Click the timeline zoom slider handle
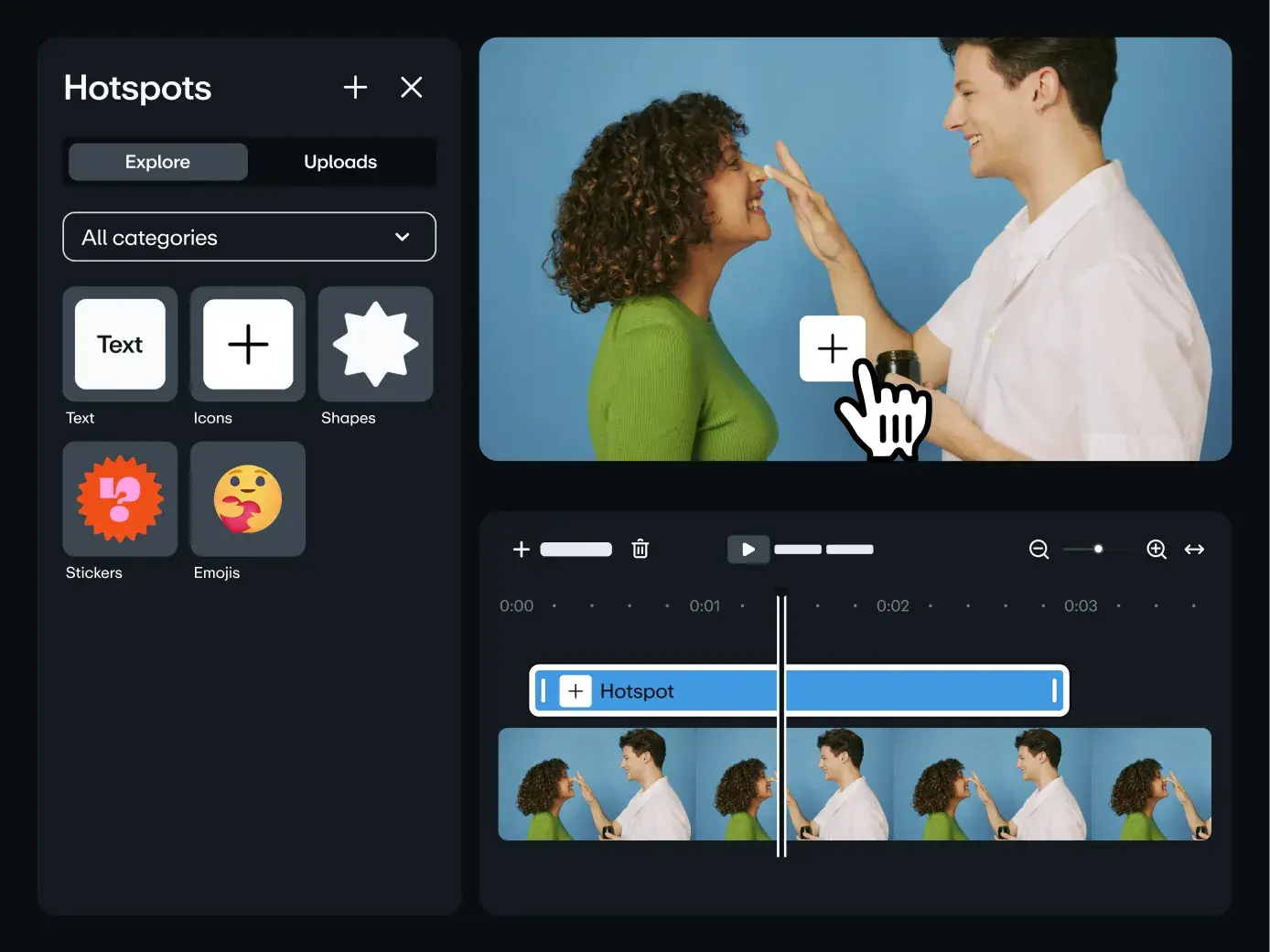This screenshot has width=1270, height=952. click(x=1098, y=549)
